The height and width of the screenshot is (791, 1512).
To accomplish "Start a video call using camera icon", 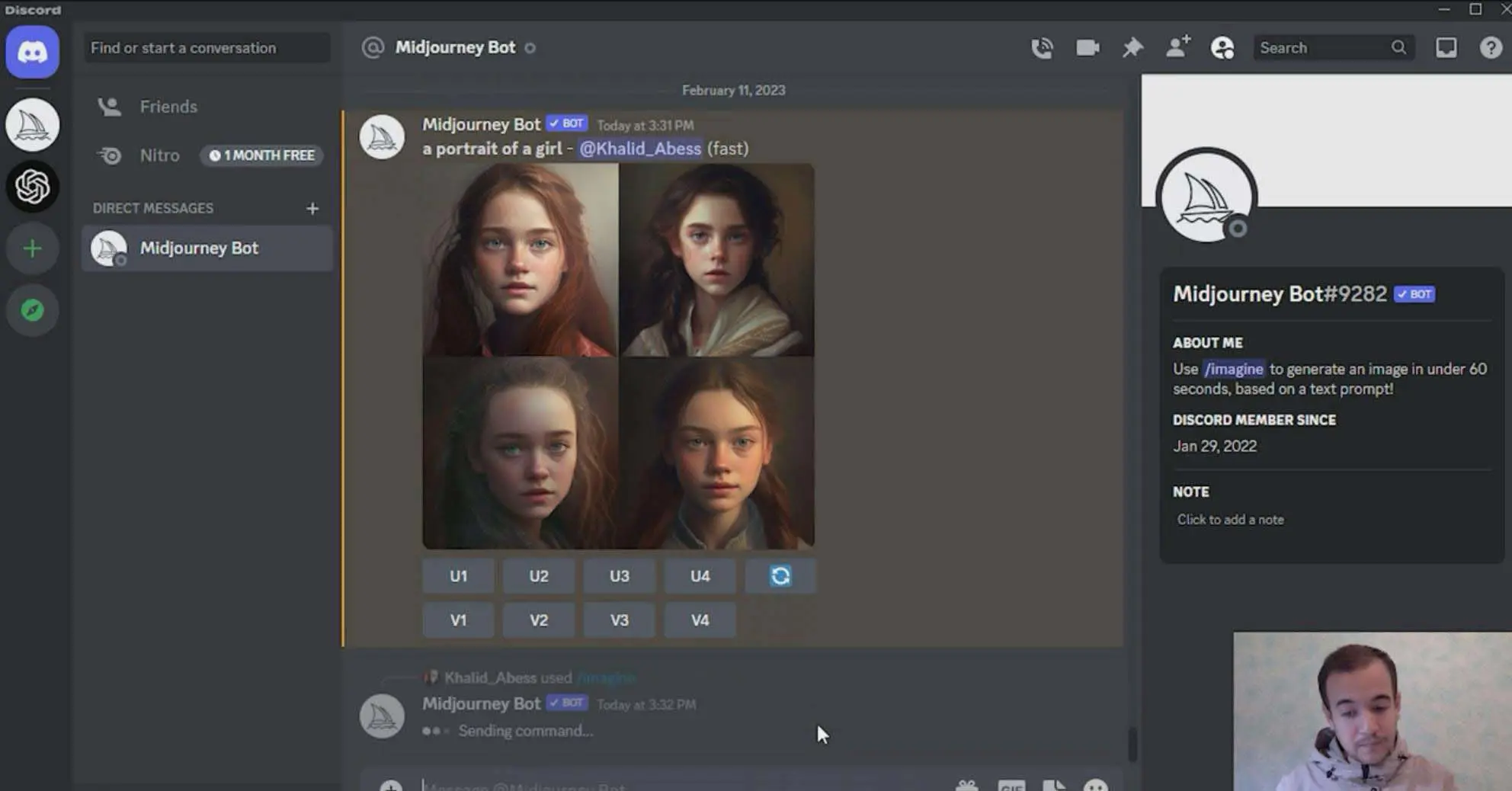I will (1087, 48).
